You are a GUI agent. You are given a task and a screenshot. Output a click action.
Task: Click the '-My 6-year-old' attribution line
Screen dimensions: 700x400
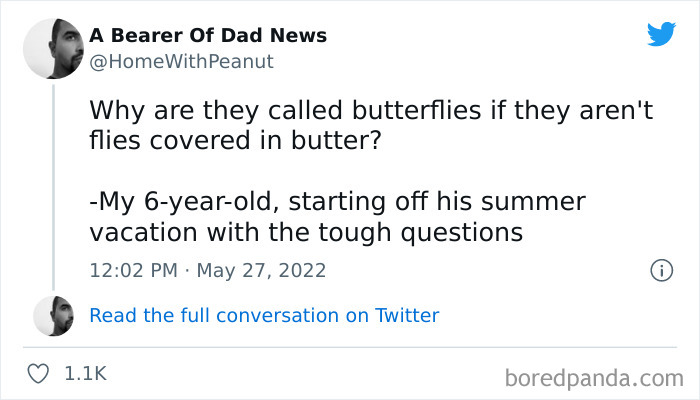[x=337, y=202]
